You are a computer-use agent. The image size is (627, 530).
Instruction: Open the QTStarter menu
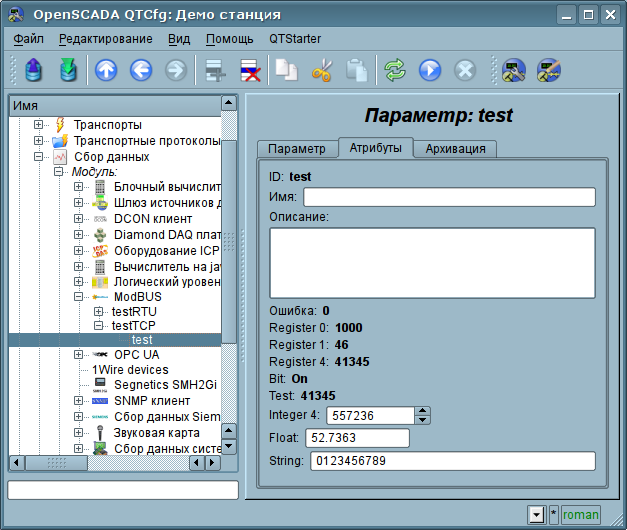coord(295,39)
